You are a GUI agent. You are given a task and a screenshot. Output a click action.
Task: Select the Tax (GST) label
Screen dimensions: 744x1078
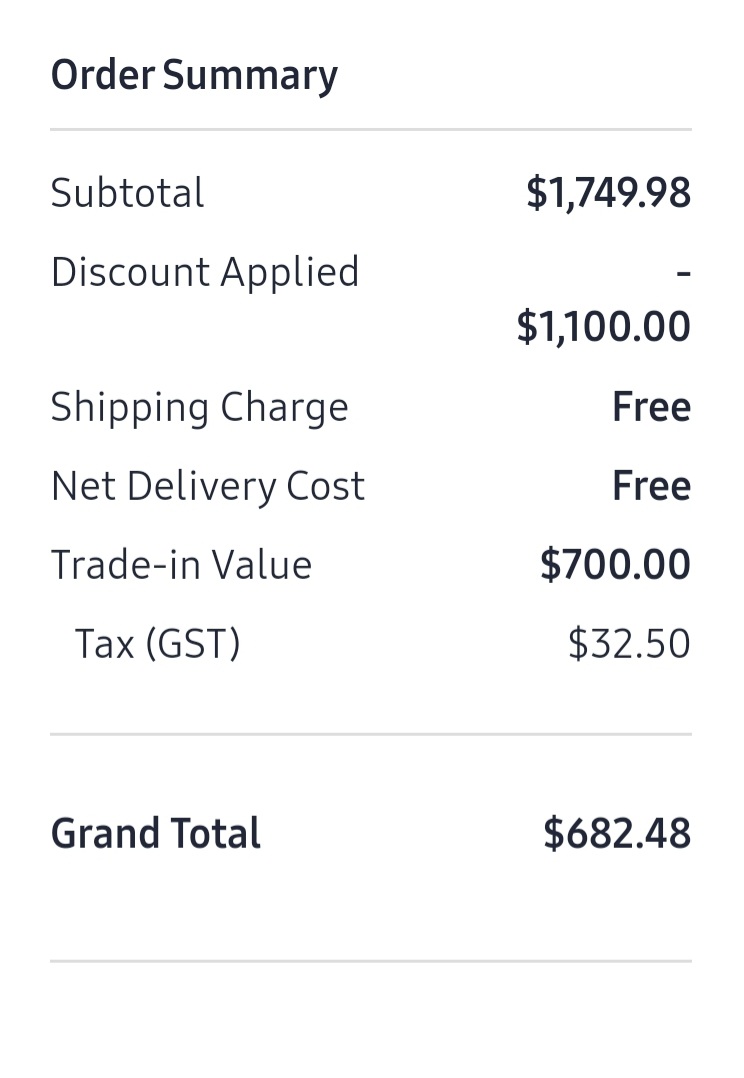157,644
